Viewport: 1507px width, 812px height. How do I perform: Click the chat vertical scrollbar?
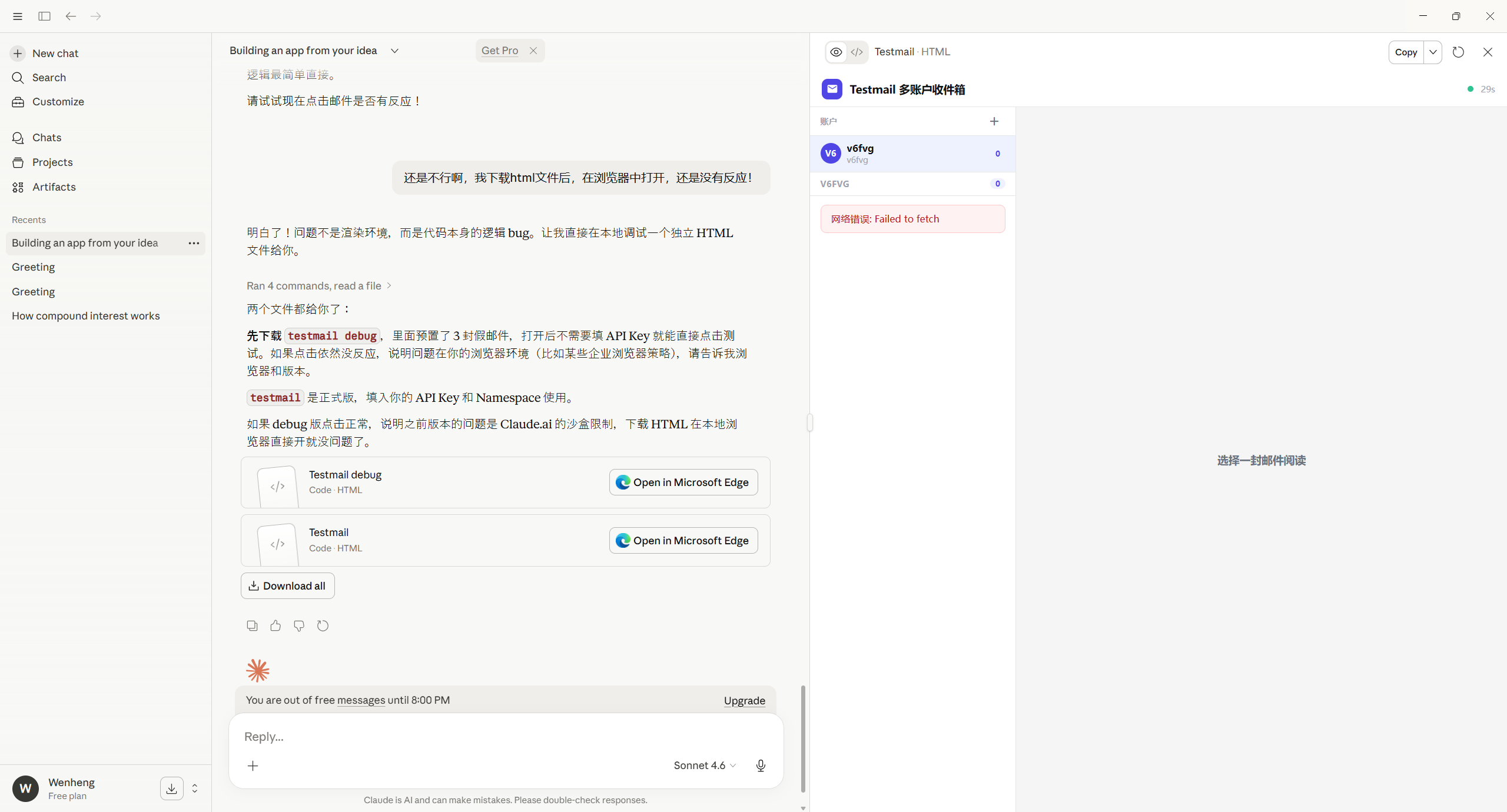pyautogui.click(x=803, y=738)
